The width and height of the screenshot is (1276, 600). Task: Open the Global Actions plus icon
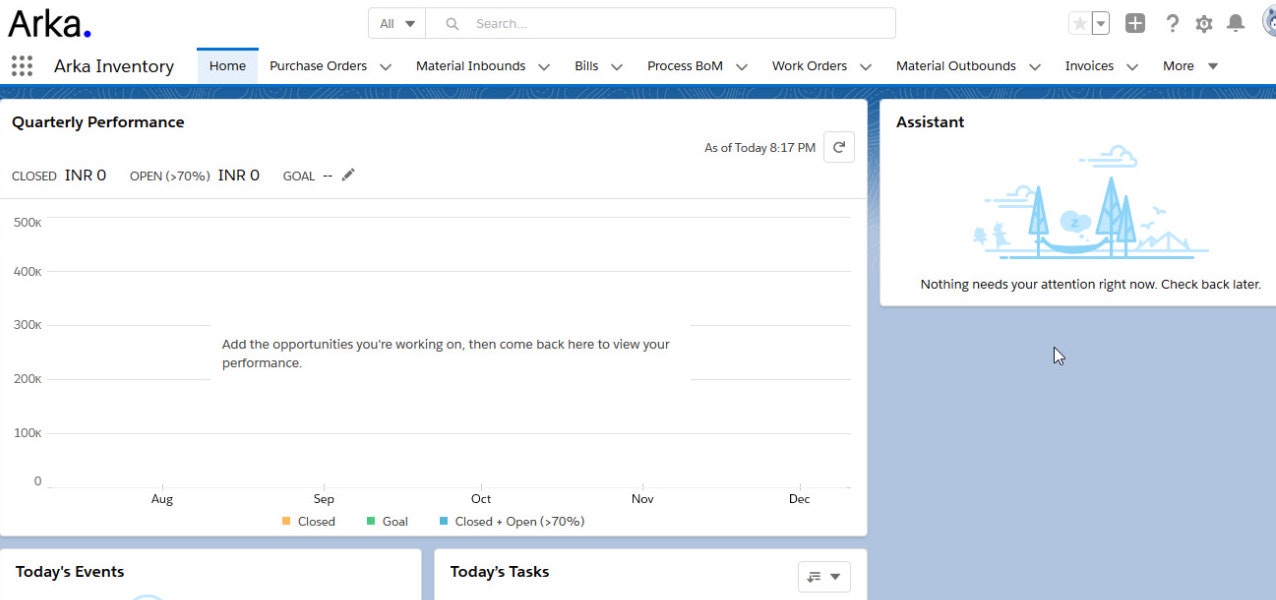click(x=1135, y=23)
